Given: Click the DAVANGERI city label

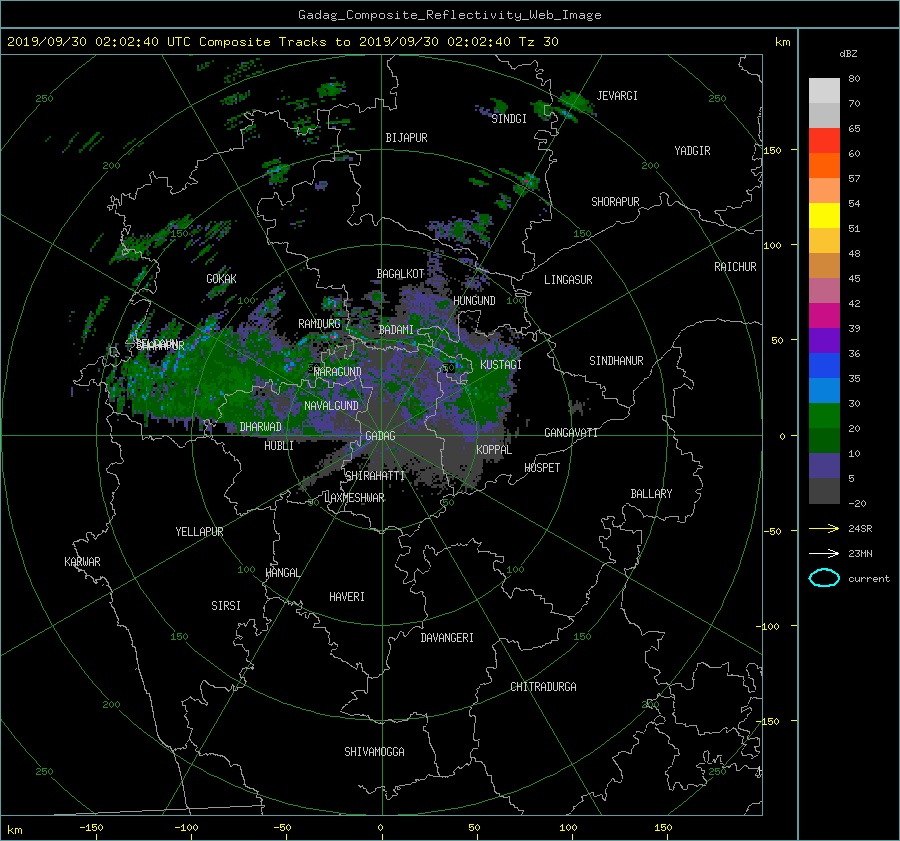Looking at the screenshot, I should (447, 638).
